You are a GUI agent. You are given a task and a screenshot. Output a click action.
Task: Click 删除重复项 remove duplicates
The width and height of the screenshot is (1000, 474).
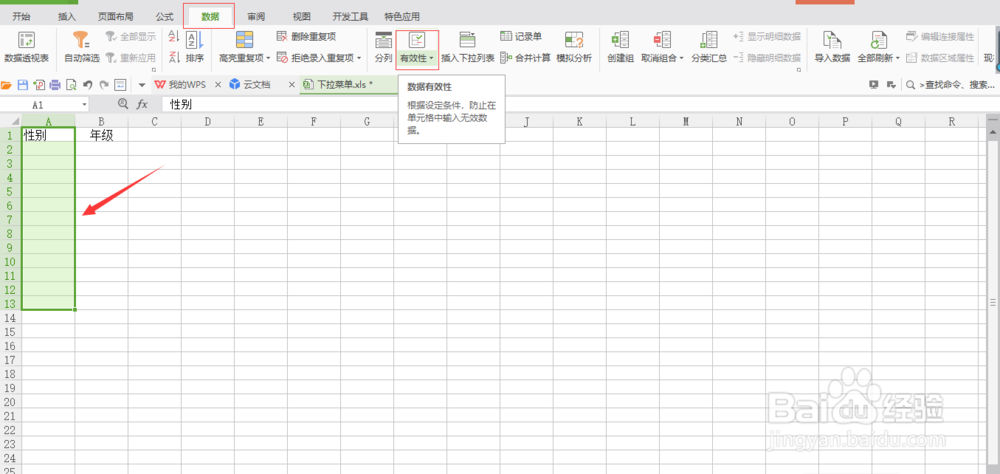click(x=306, y=37)
